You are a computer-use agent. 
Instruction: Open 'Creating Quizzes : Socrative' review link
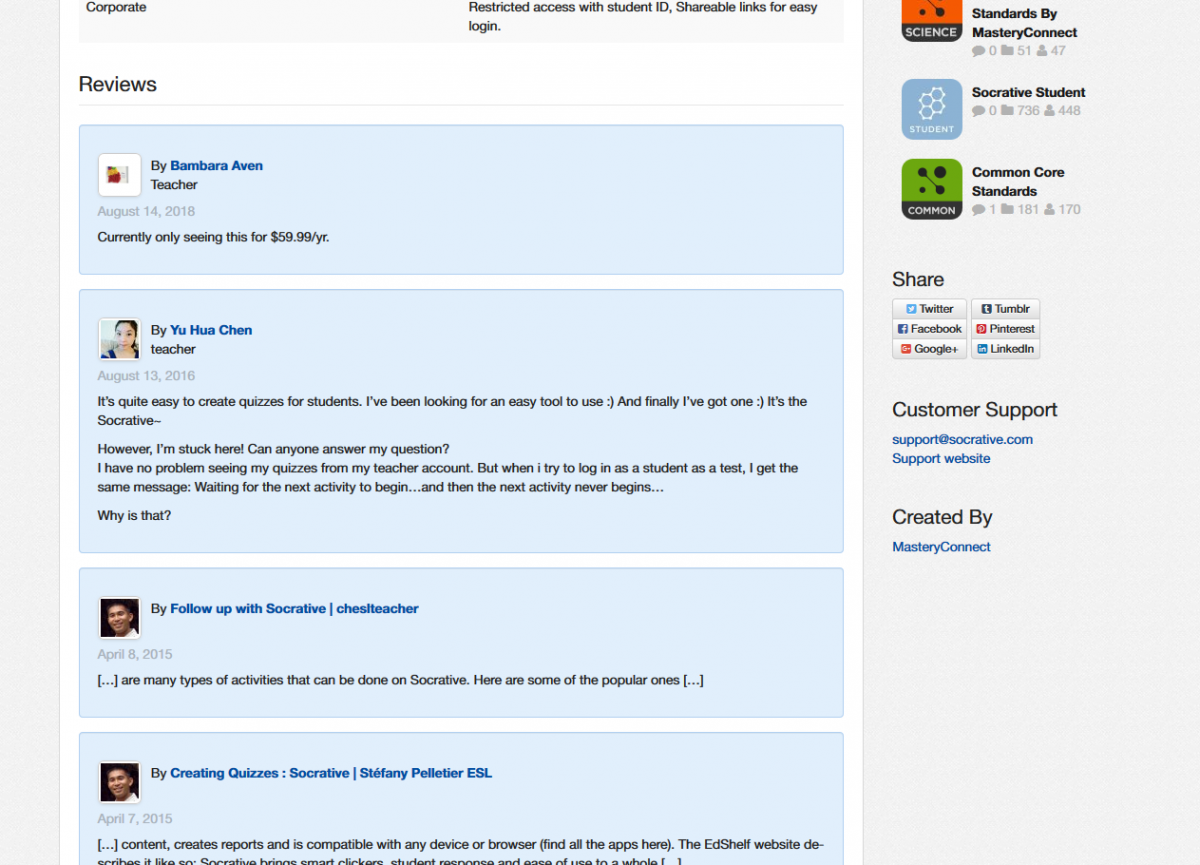pos(330,773)
